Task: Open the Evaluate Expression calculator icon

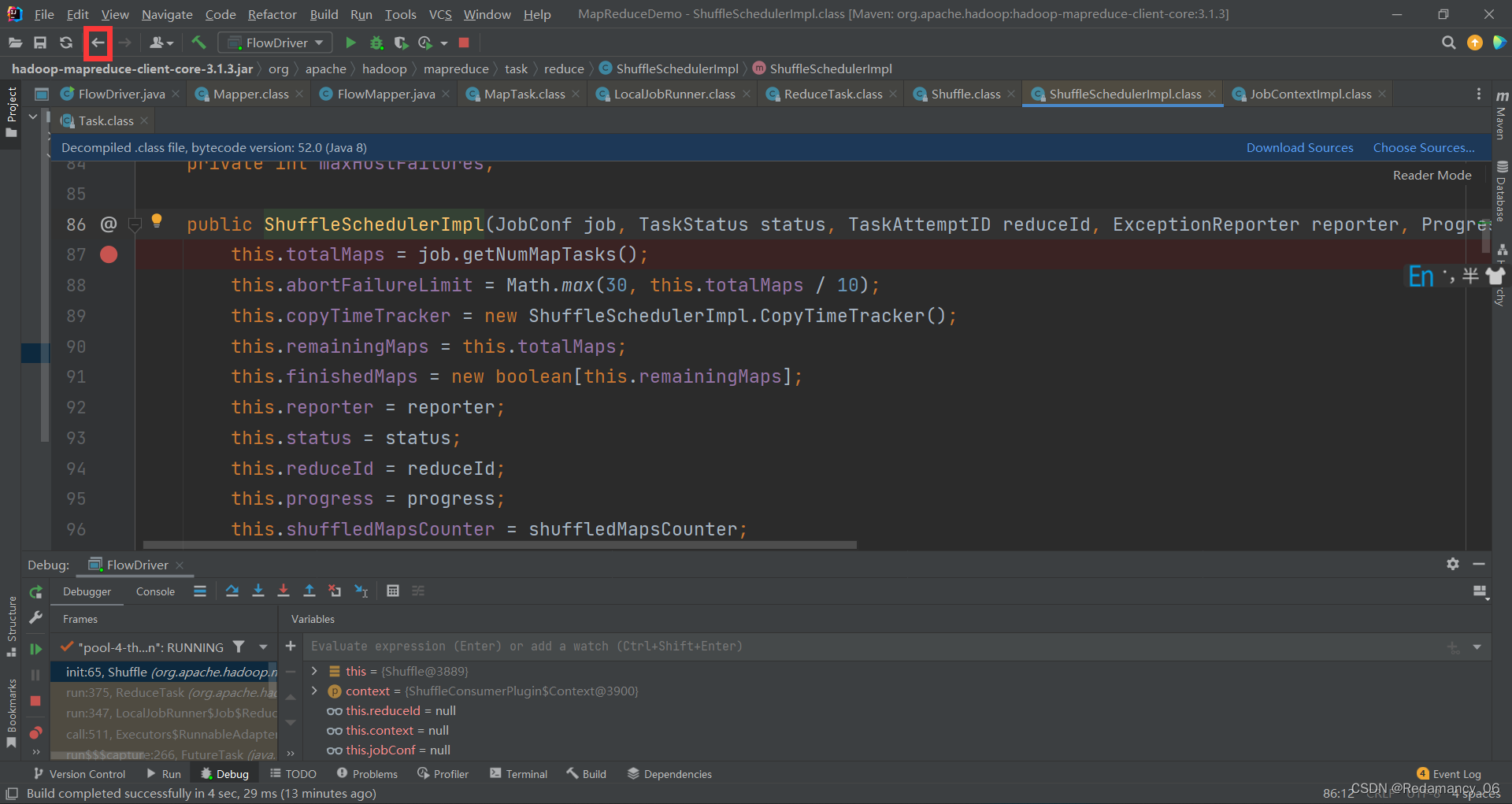Action: pyautogui.click(x=393, y=591)
